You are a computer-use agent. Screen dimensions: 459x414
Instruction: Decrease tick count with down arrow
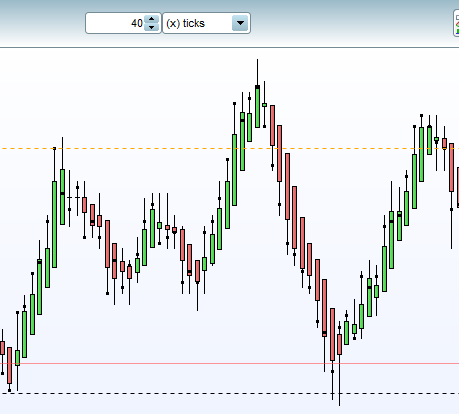(x=152, y=27)
